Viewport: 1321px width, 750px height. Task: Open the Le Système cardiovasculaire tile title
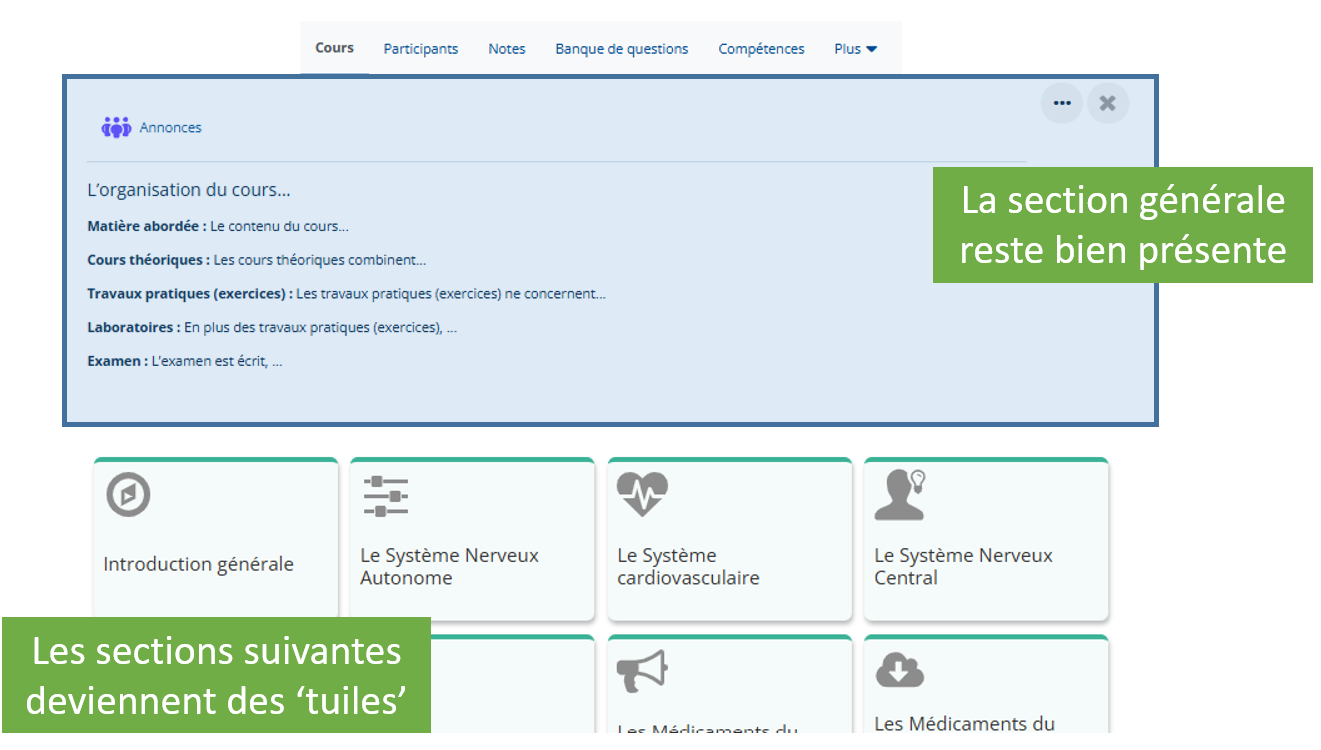(x=688, y=566)
